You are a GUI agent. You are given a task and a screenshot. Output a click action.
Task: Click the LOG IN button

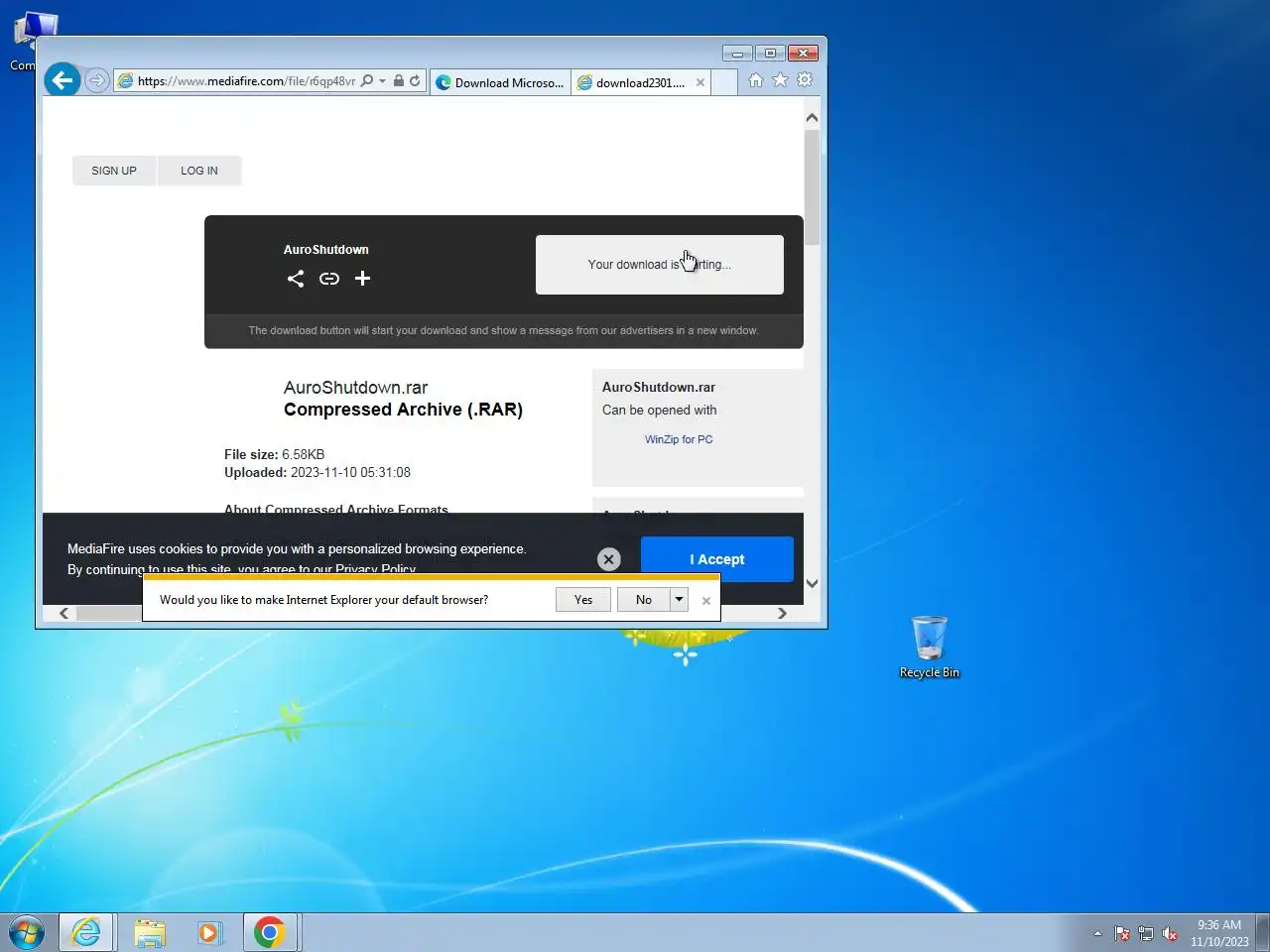pos(199,171)
